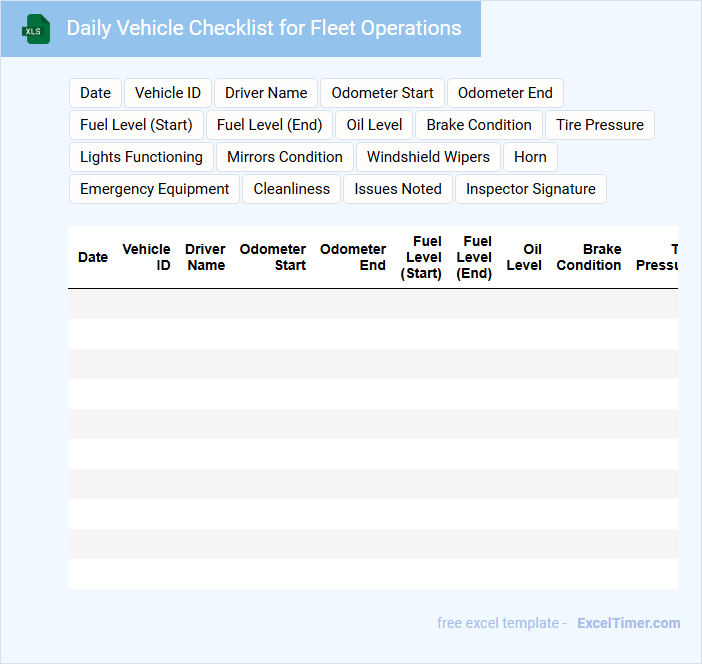Open the ExcelTimer.com link
The image size is (702, 664).
628,623
